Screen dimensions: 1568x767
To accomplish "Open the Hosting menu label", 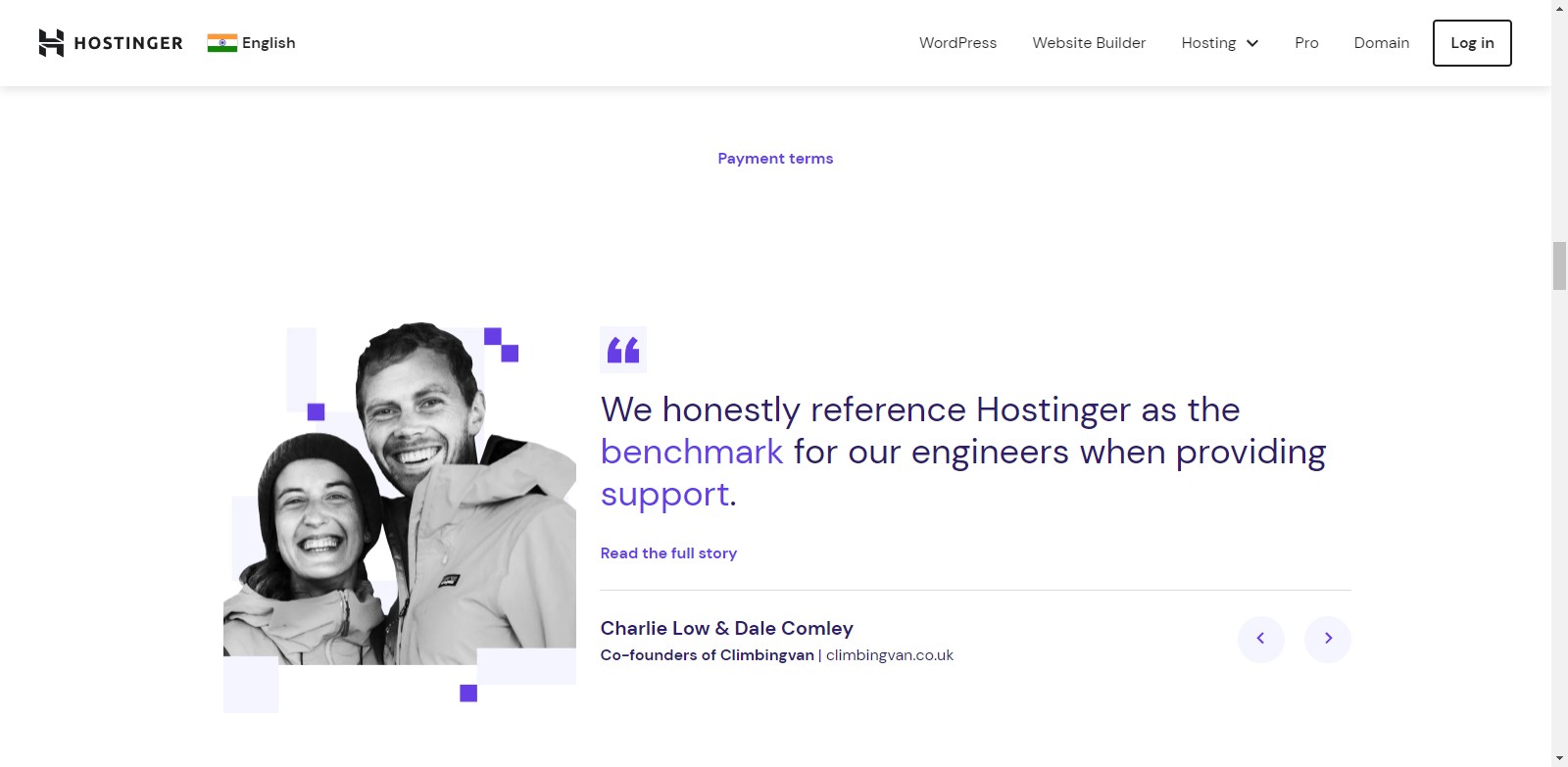I will 1208,43.
